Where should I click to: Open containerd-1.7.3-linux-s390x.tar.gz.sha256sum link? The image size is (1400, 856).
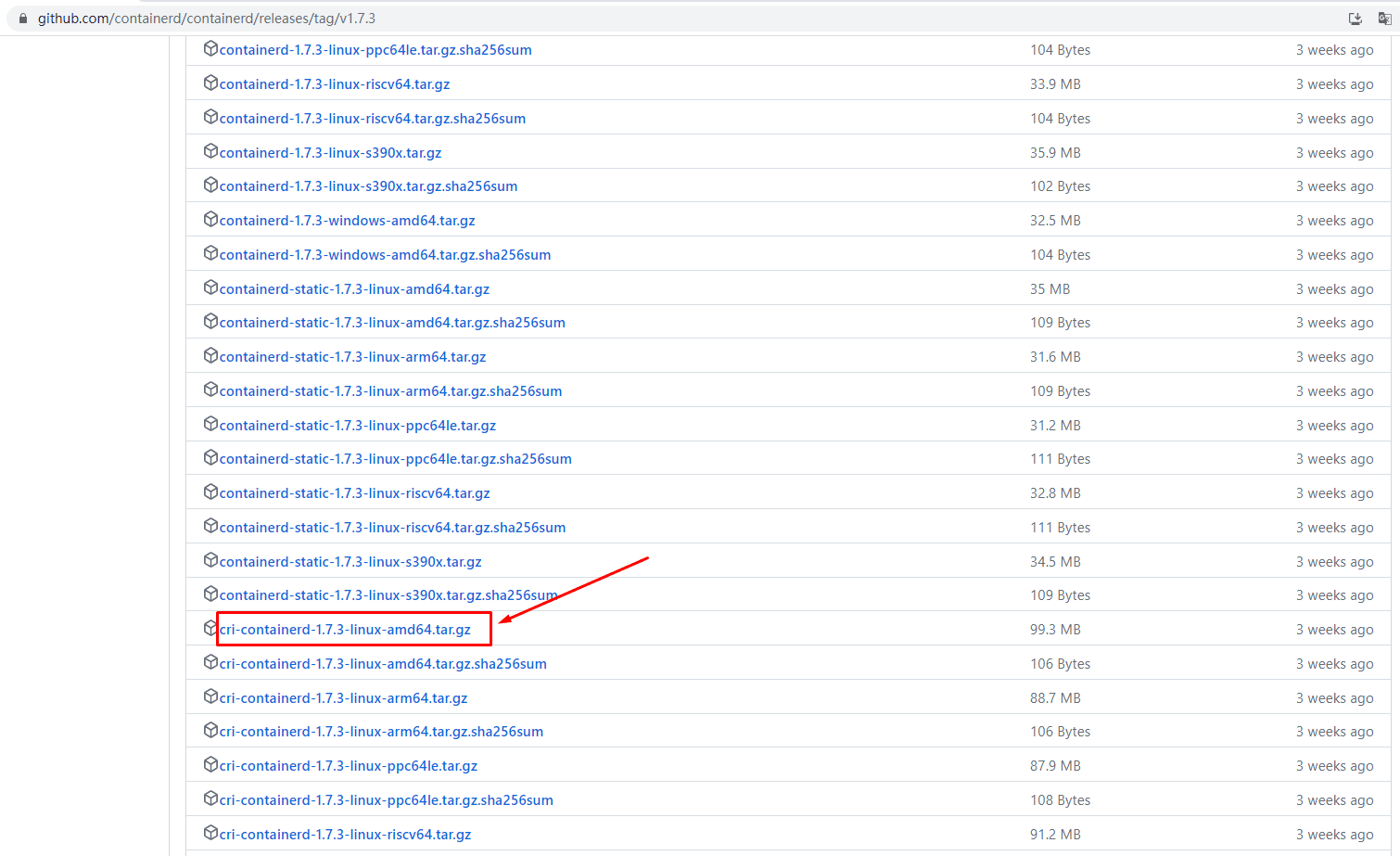point(368,186)
